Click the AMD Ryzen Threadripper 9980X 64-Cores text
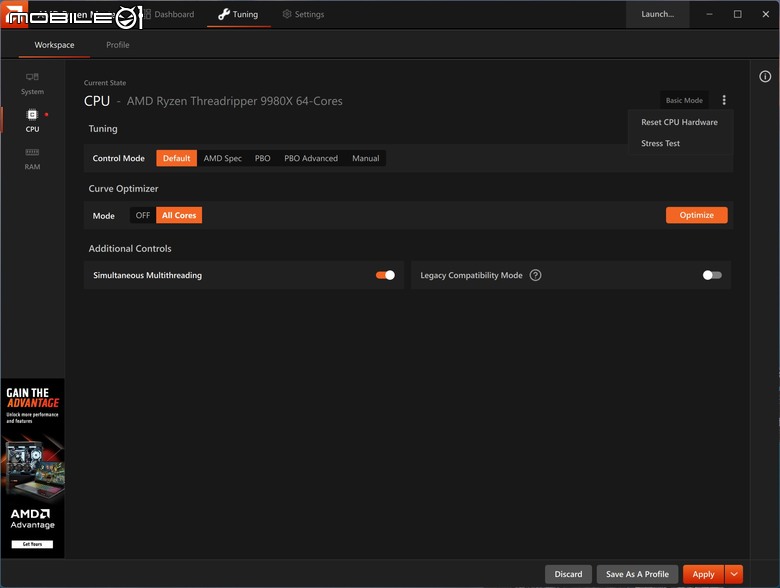This screenshot has height=588, width=780. tap(234, 101)
